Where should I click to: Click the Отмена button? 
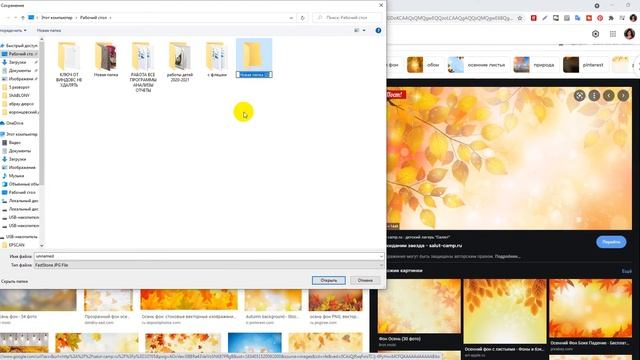(365, 280)
